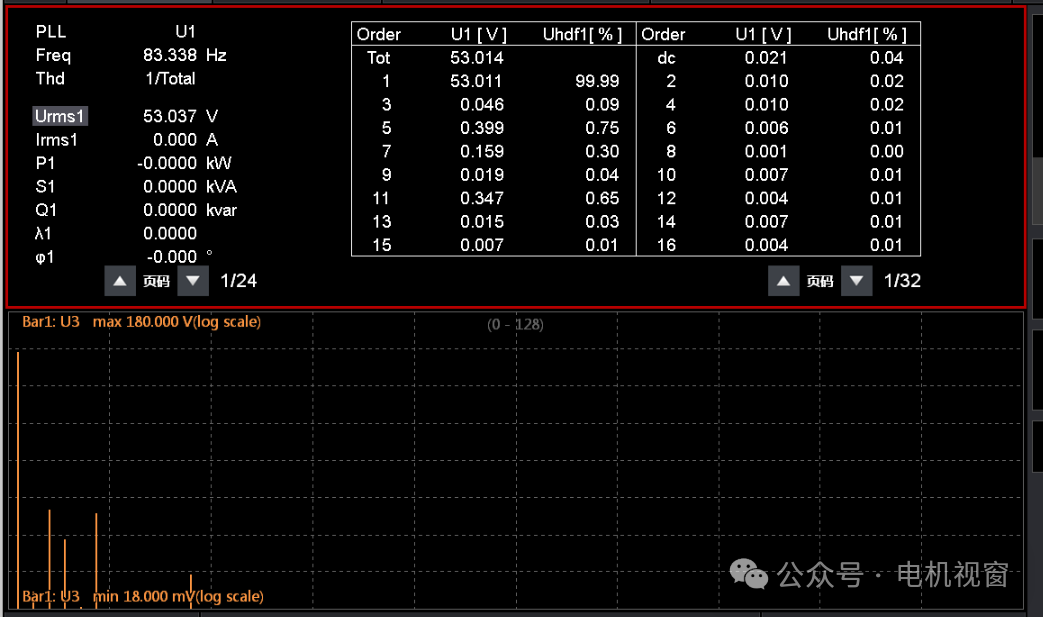Viewport: 1043px width, 617px height.
Task: Click the order 8 voltage 0.001
Action: click(766, 152)
